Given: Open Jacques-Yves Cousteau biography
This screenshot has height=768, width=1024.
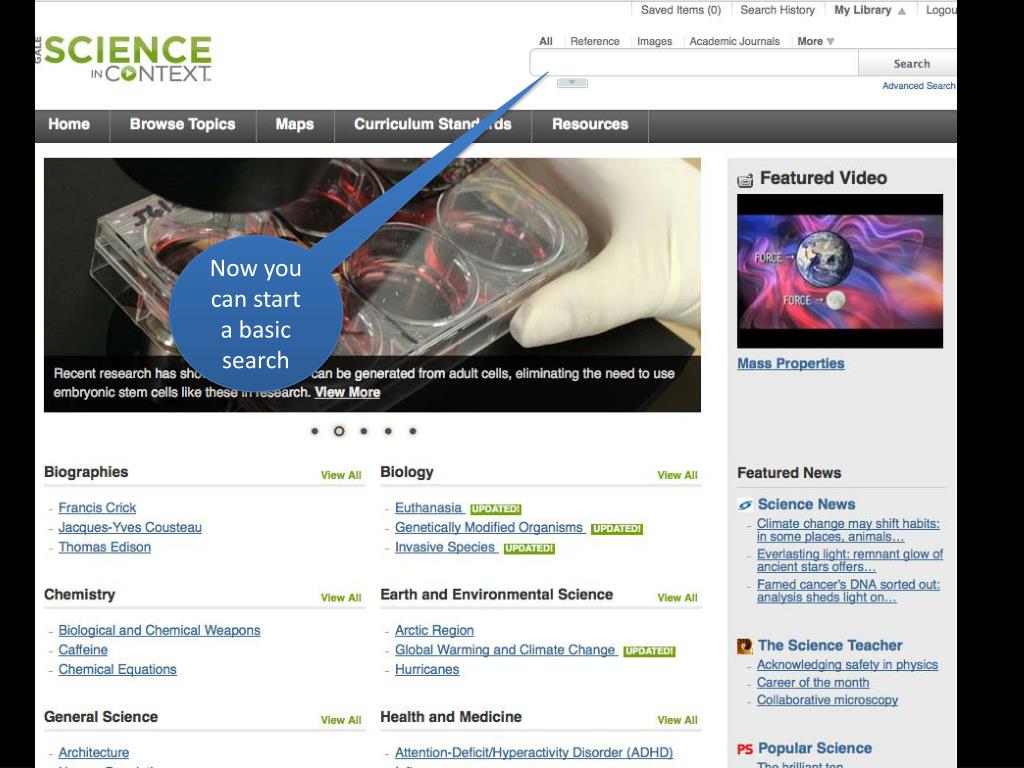Looking at the screenshot, I should pyautogui.click(x=130, y=527).
